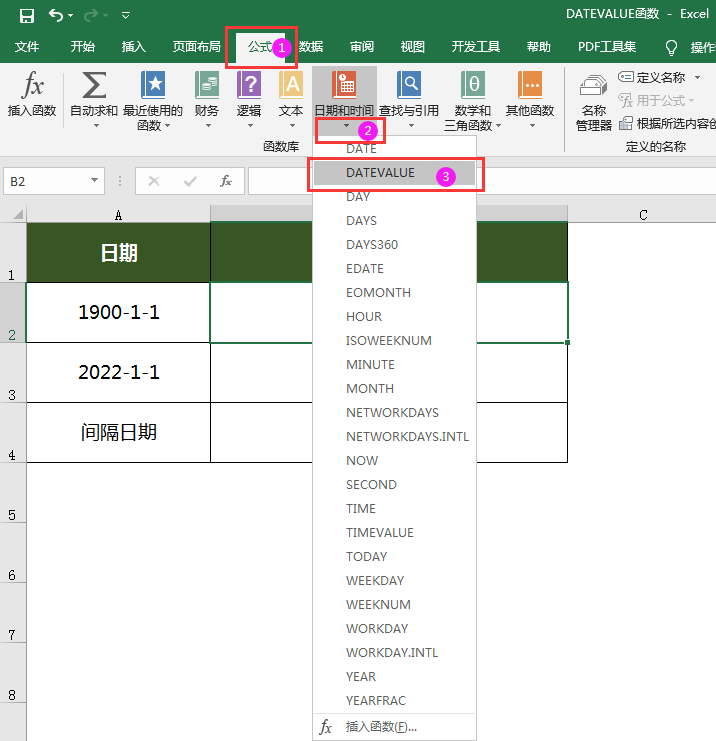Click the formula bar fx icon

coord(226,181)
